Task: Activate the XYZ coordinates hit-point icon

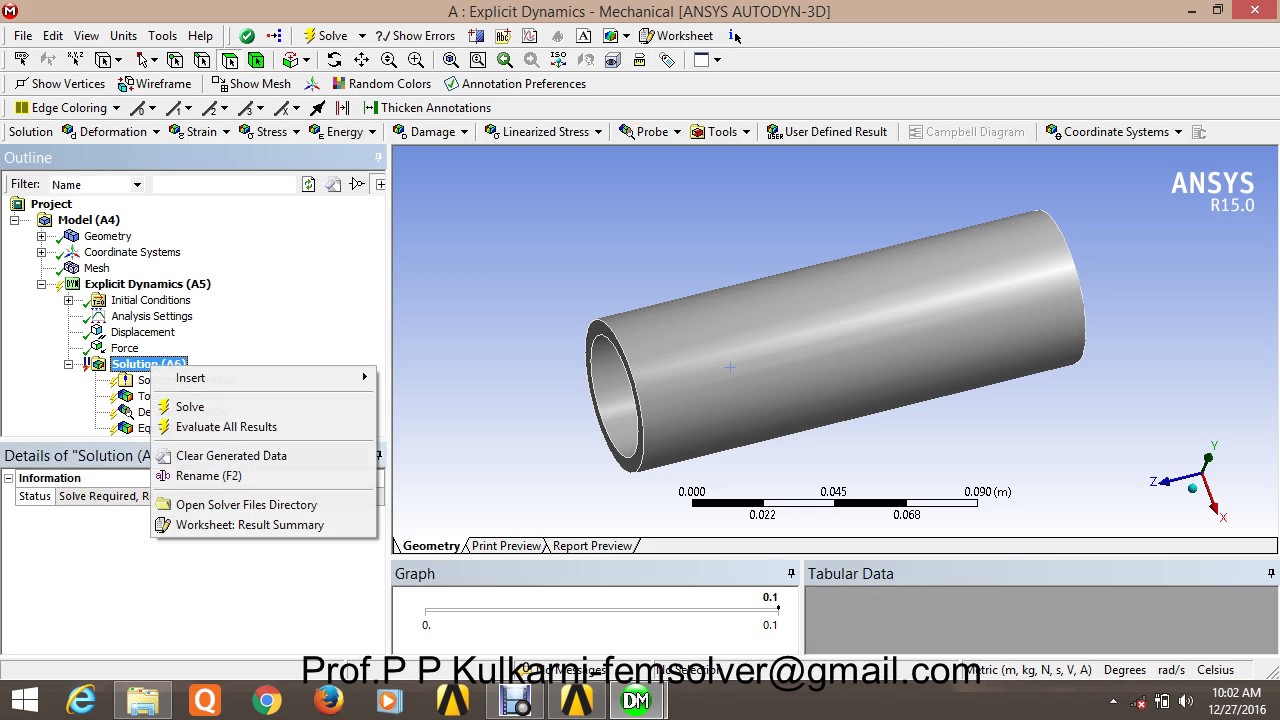Action: click(x=75, y=60)
